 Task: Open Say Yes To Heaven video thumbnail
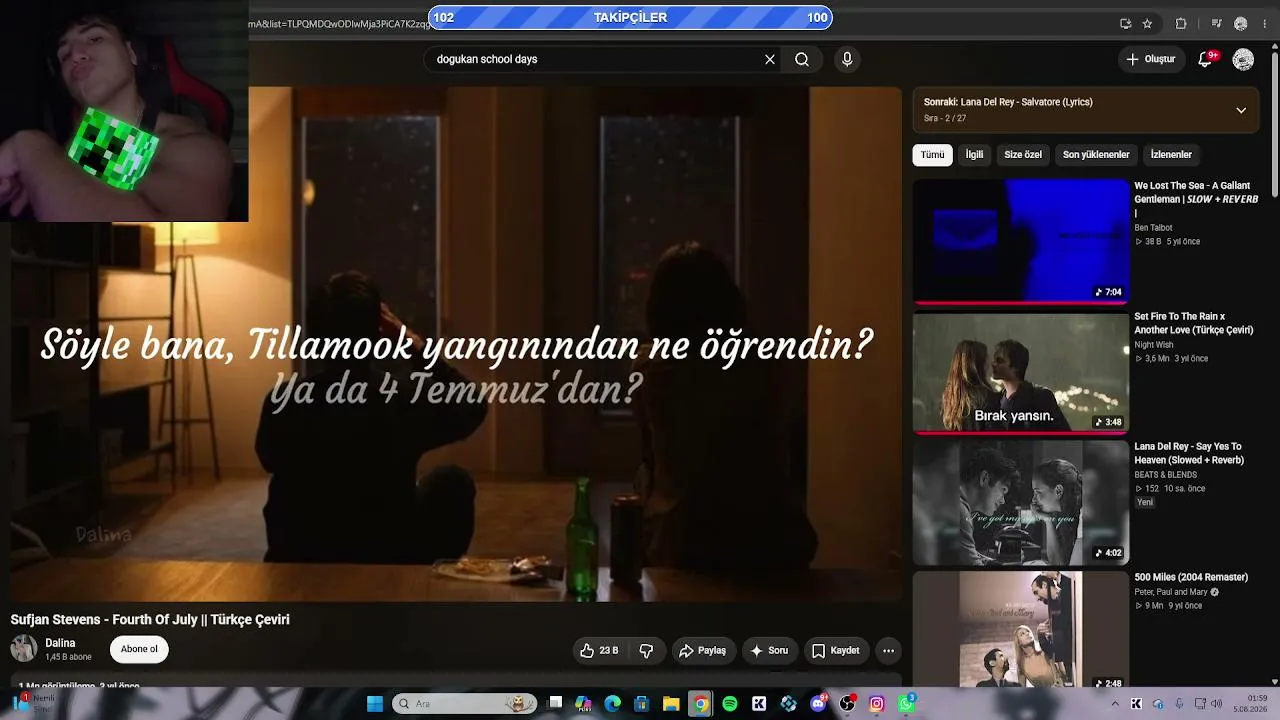coord(1021,502)
